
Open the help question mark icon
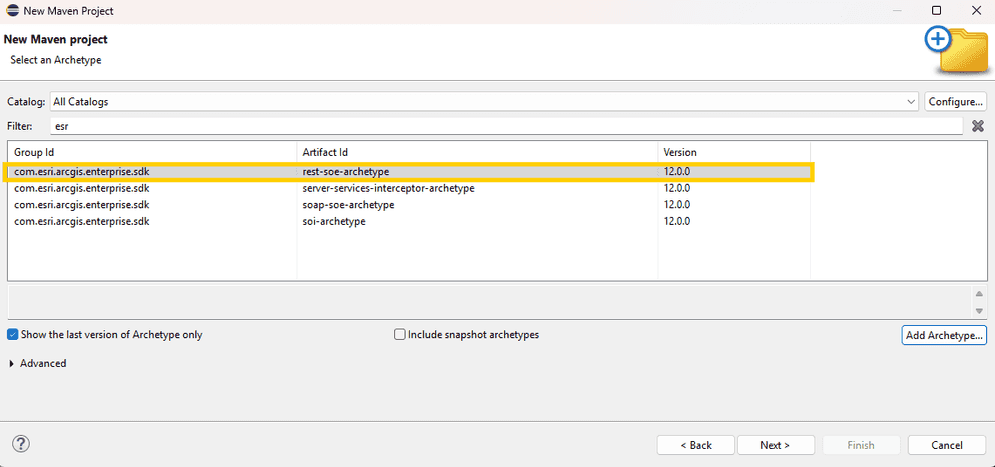pos(21,444)
